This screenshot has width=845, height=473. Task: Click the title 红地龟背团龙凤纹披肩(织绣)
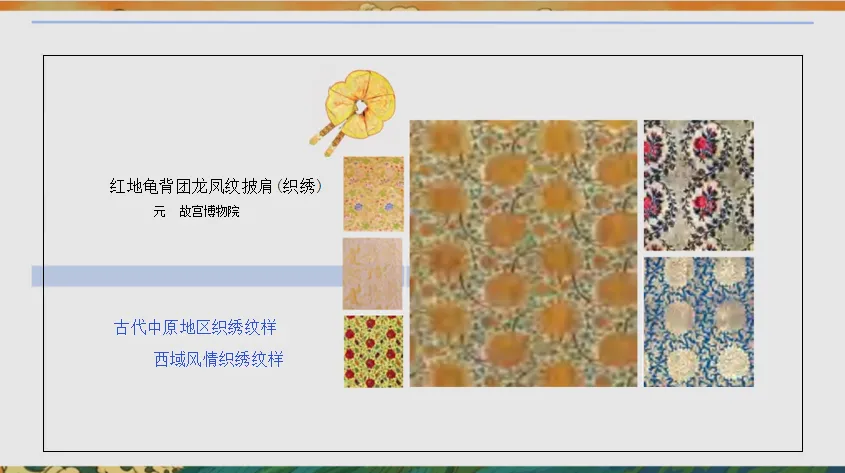[x=216, y=186]
